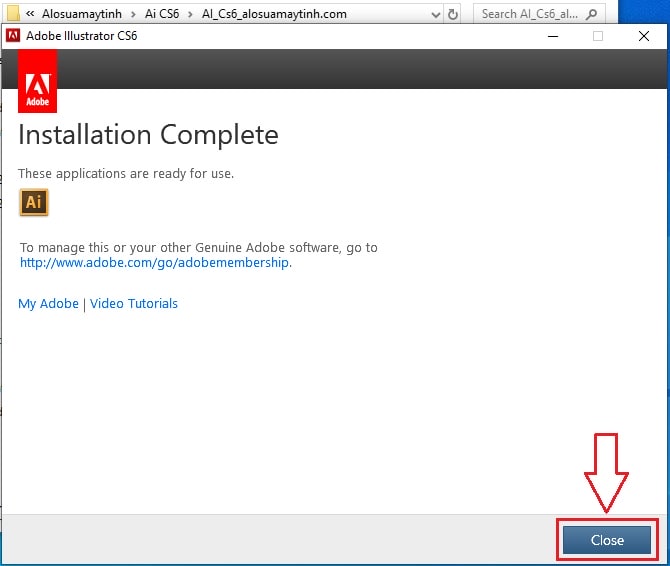Select Ai CS6 in the Explorer breadcrumb
670x566 pixels.
[162, 14]
